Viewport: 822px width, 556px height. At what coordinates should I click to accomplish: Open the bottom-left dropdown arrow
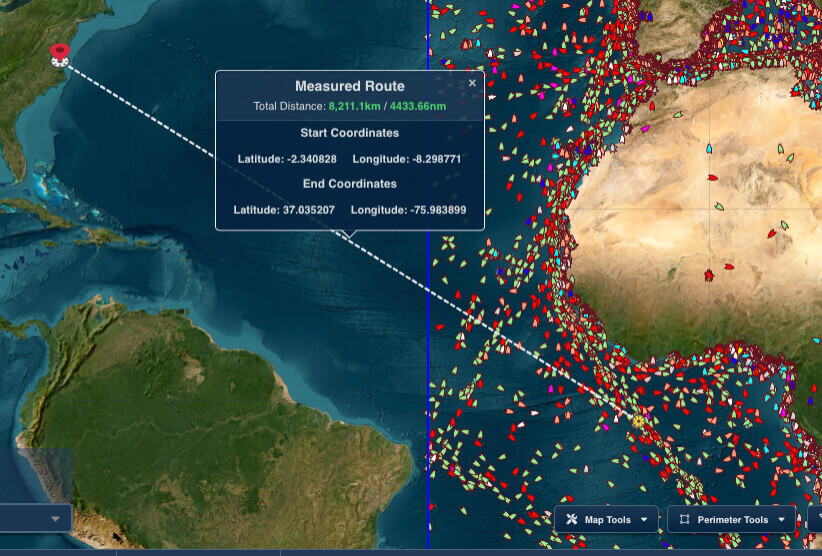(x=55, y=519)
